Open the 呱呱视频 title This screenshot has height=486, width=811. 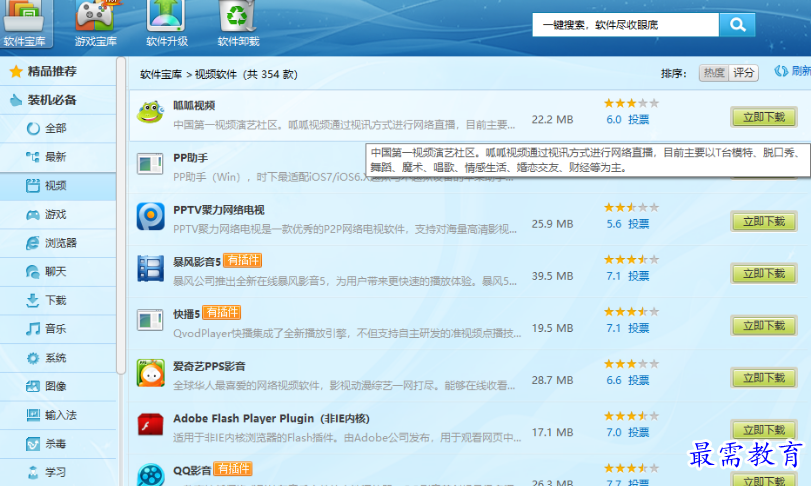click(194, 105)
